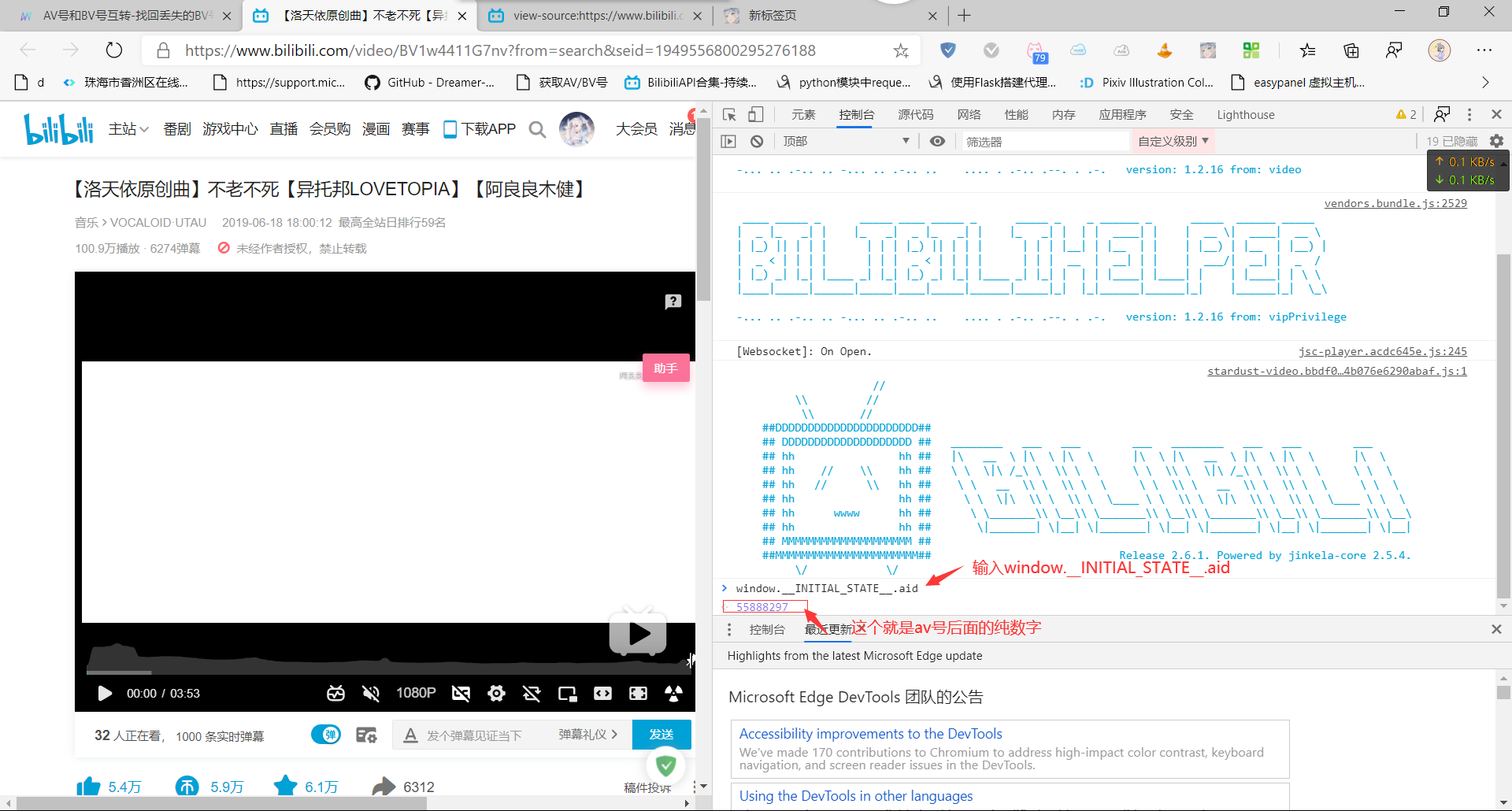Toggle the 弹 danmaku switch

pyautogui.click(x=326, y=735)
